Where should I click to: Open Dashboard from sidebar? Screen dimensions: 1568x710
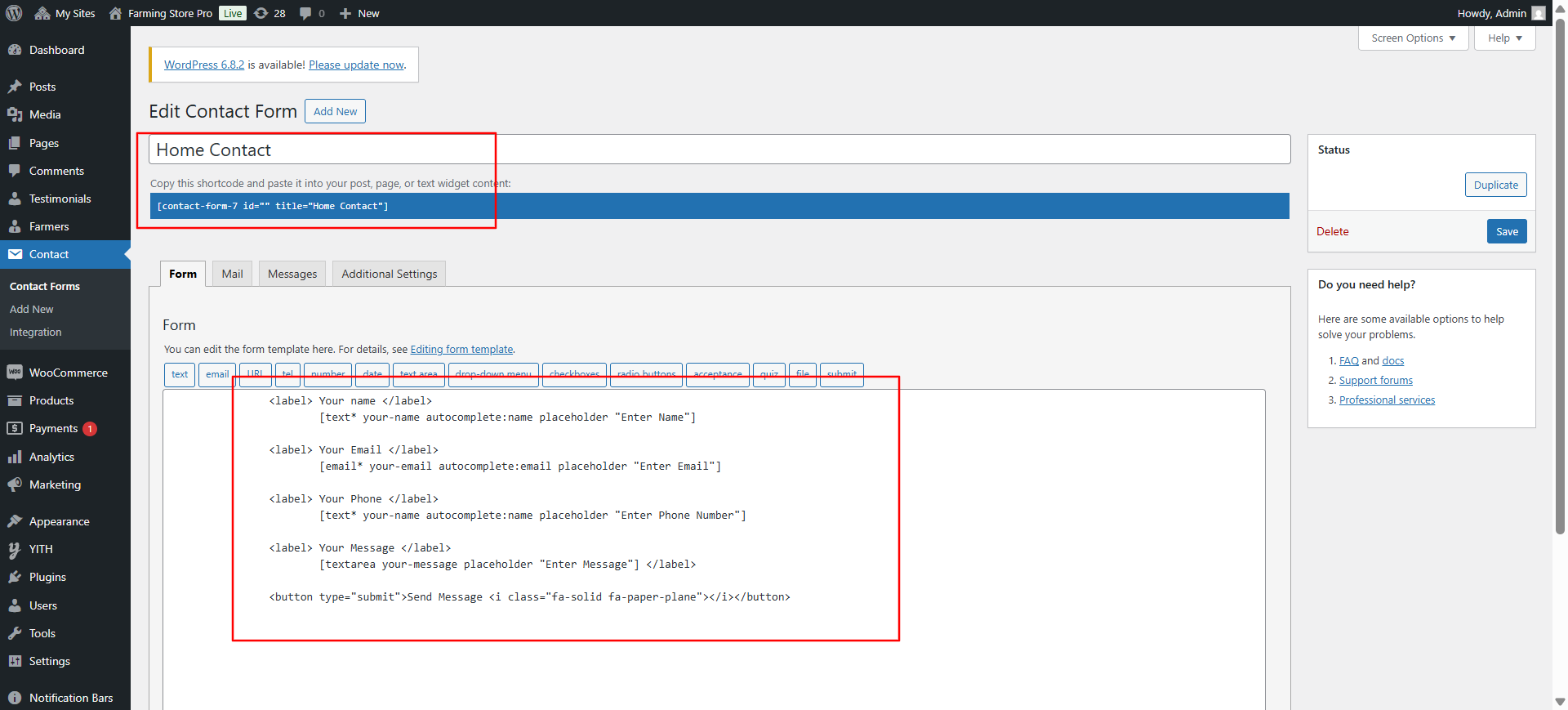click(65, 50)
